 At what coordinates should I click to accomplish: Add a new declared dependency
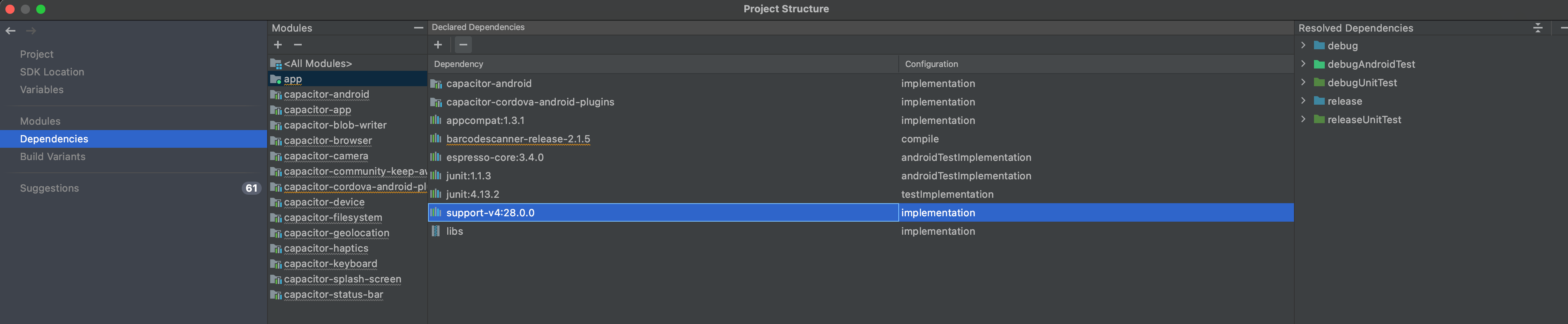pos(438,45)
